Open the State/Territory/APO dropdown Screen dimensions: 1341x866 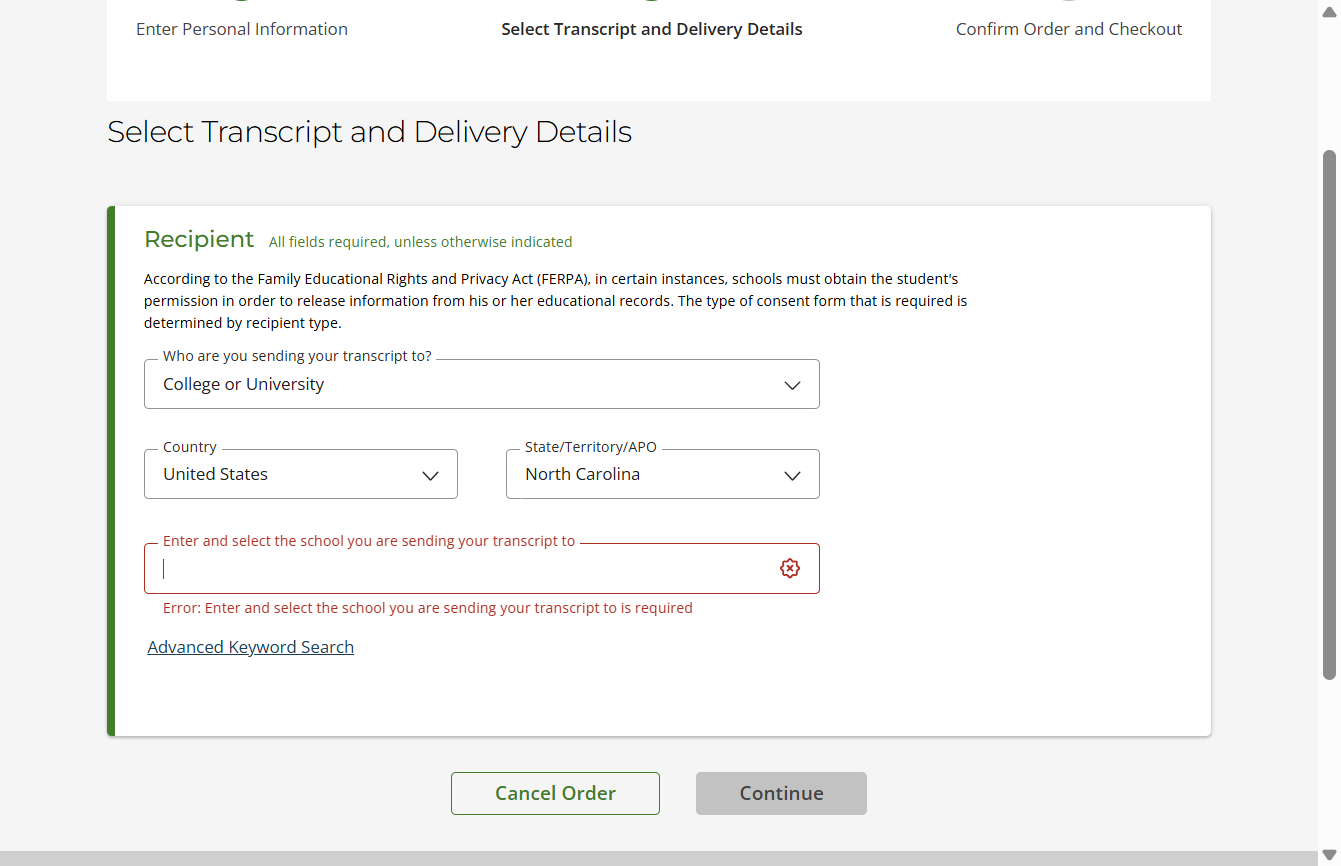[x=663, y=474]
